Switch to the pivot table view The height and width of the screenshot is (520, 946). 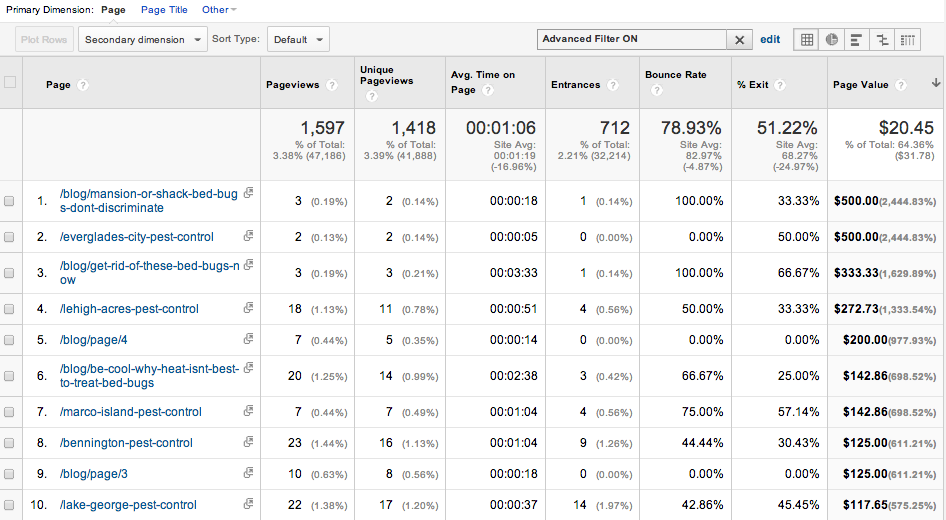tap(907, 40)
